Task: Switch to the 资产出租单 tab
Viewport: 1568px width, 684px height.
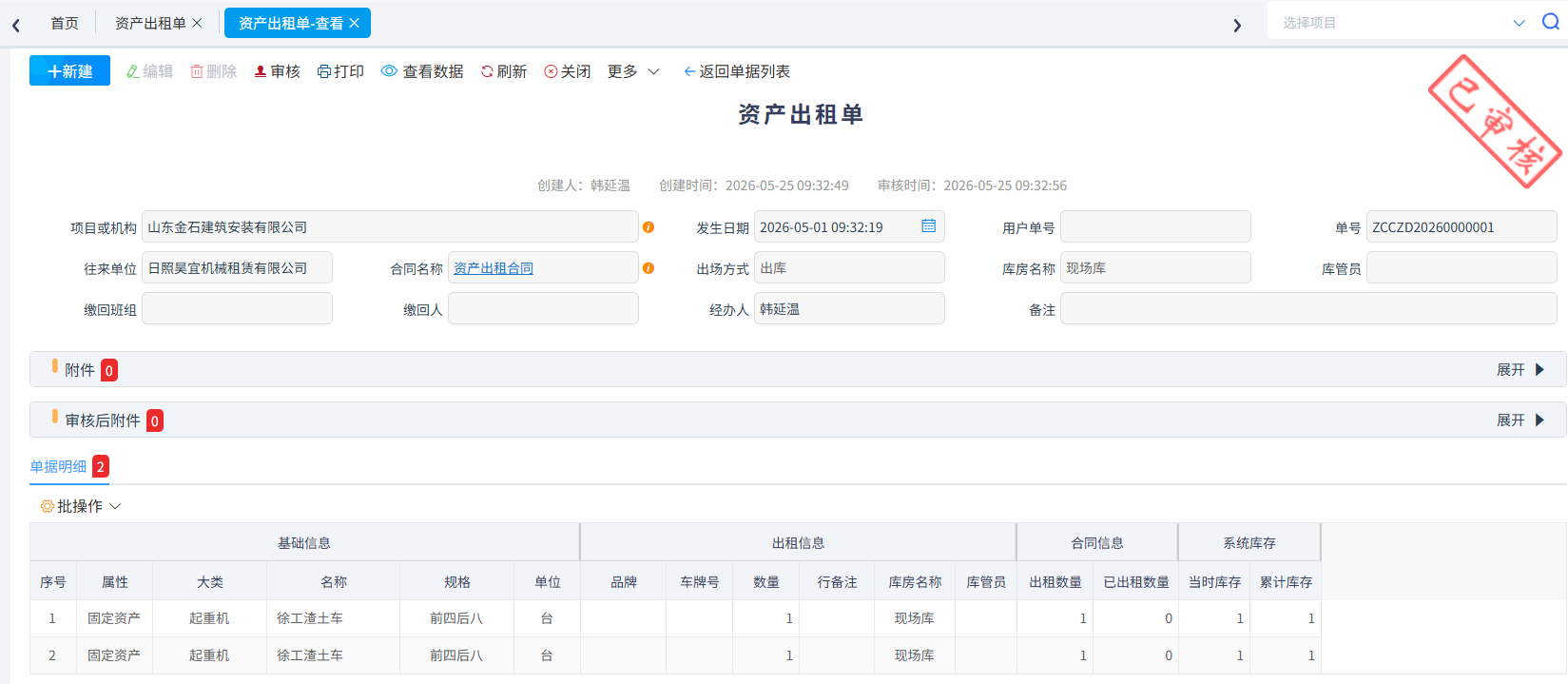Action: point(150,23)
